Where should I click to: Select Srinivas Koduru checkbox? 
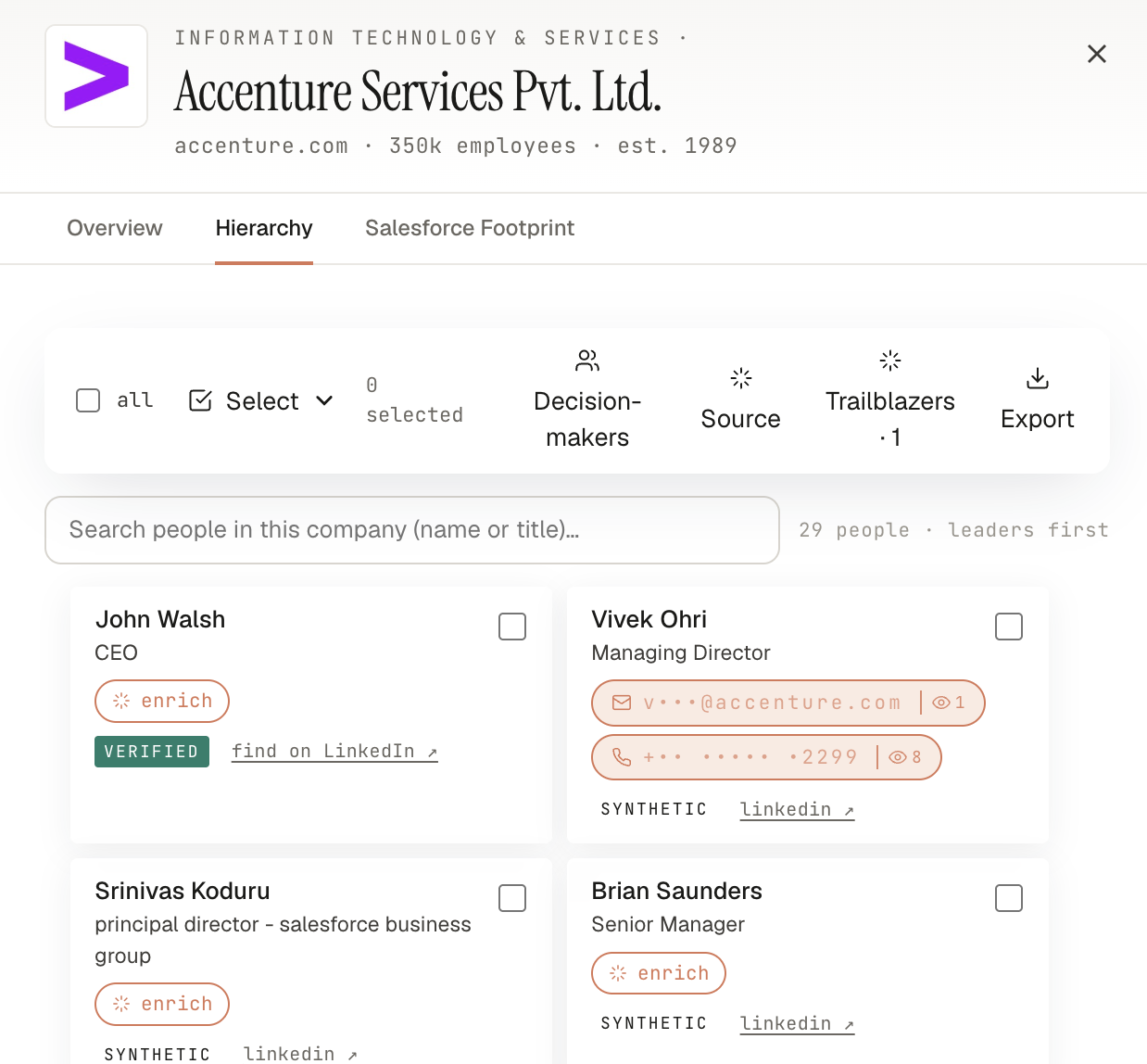coord(512,898)
